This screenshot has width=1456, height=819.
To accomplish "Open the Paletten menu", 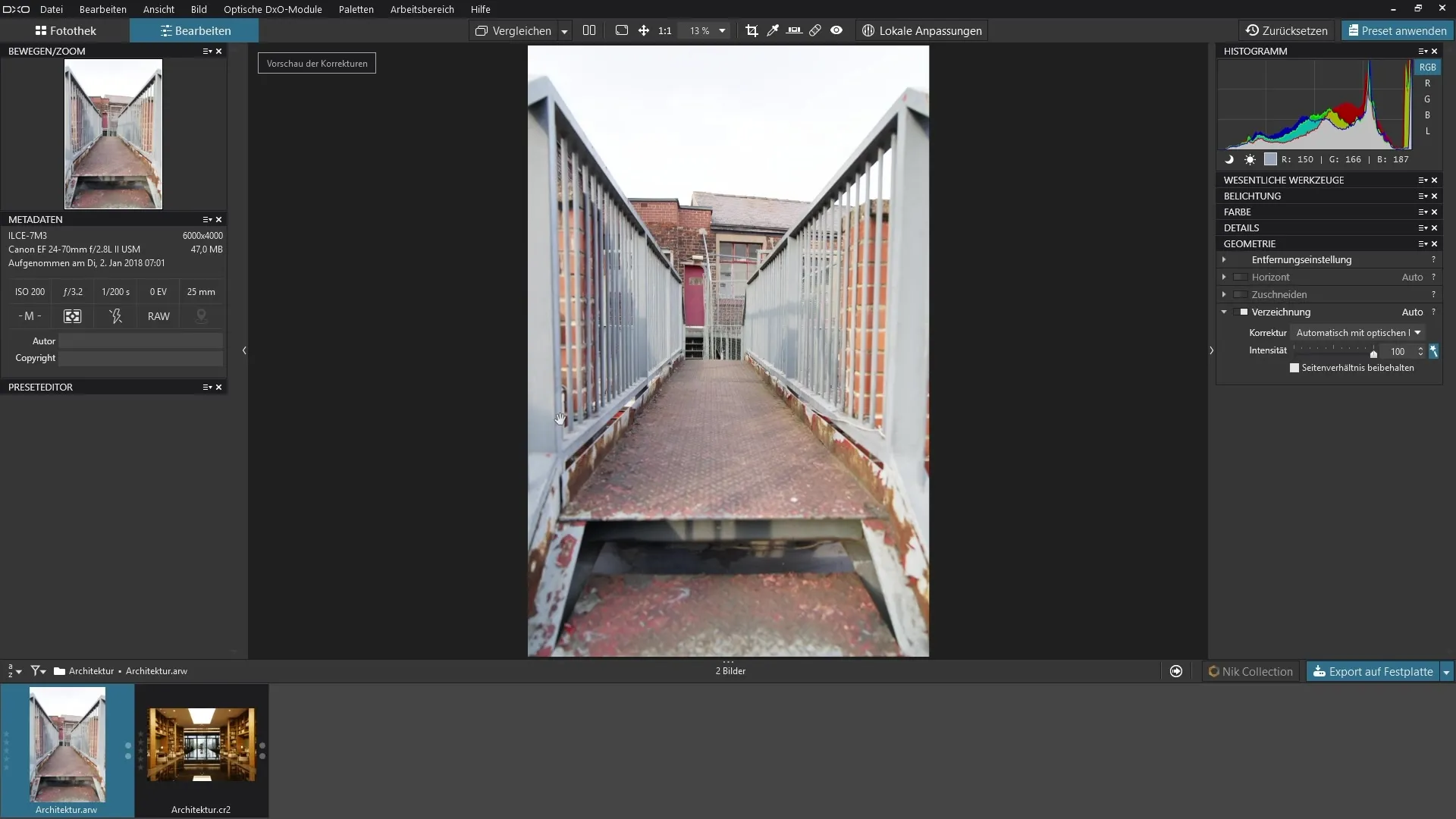I will click(x=356, y=9).
